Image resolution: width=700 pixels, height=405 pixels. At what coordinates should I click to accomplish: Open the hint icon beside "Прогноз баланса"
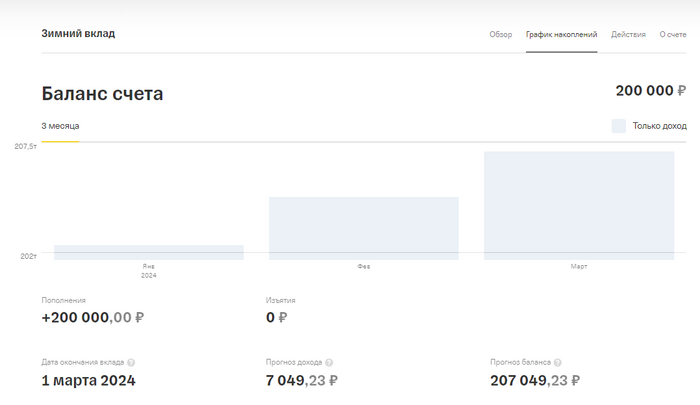[x=558, y=362]
